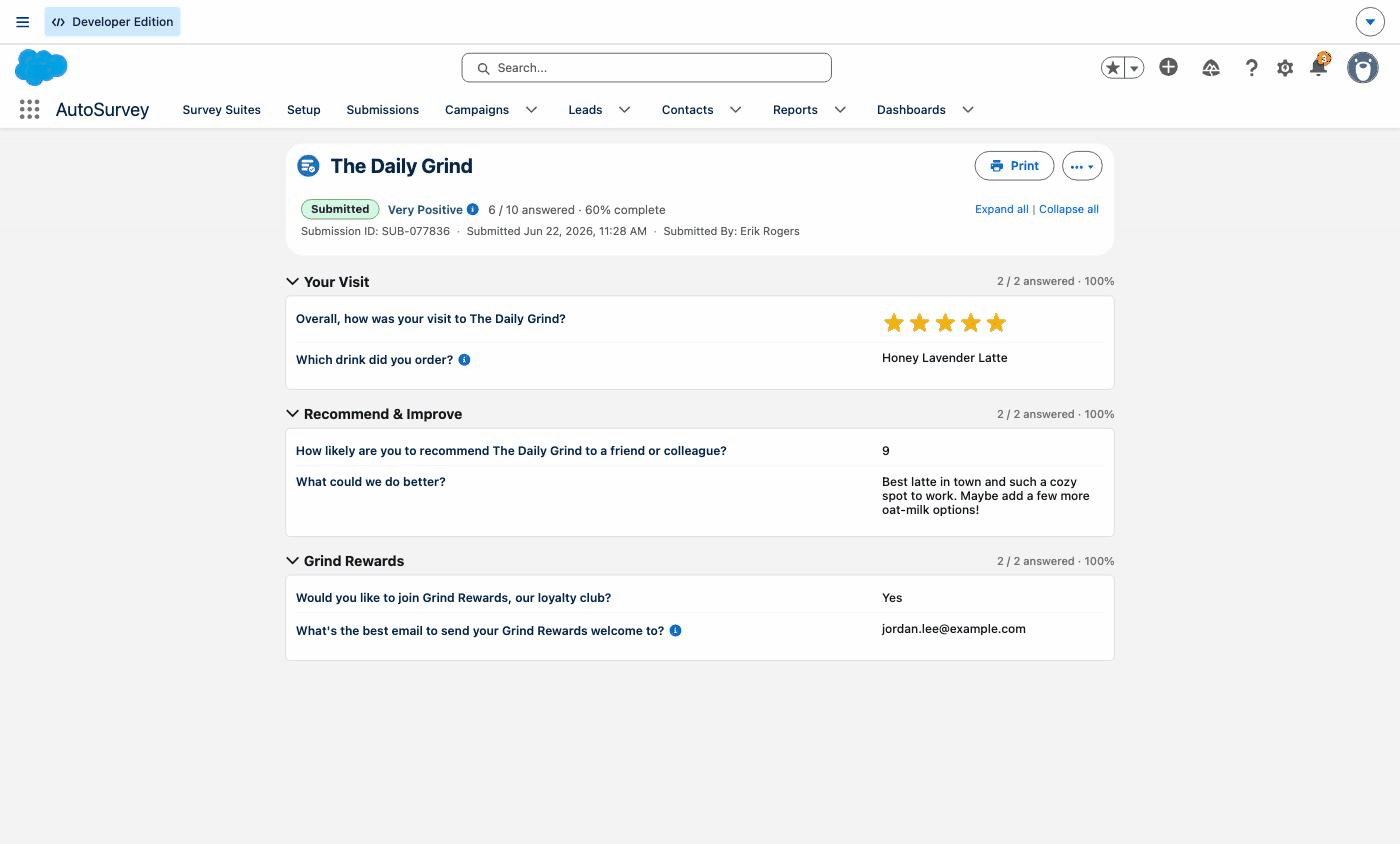Open the Dashboards tab
This screenshot has width=1400, height=844.
(x=911, y=110)
